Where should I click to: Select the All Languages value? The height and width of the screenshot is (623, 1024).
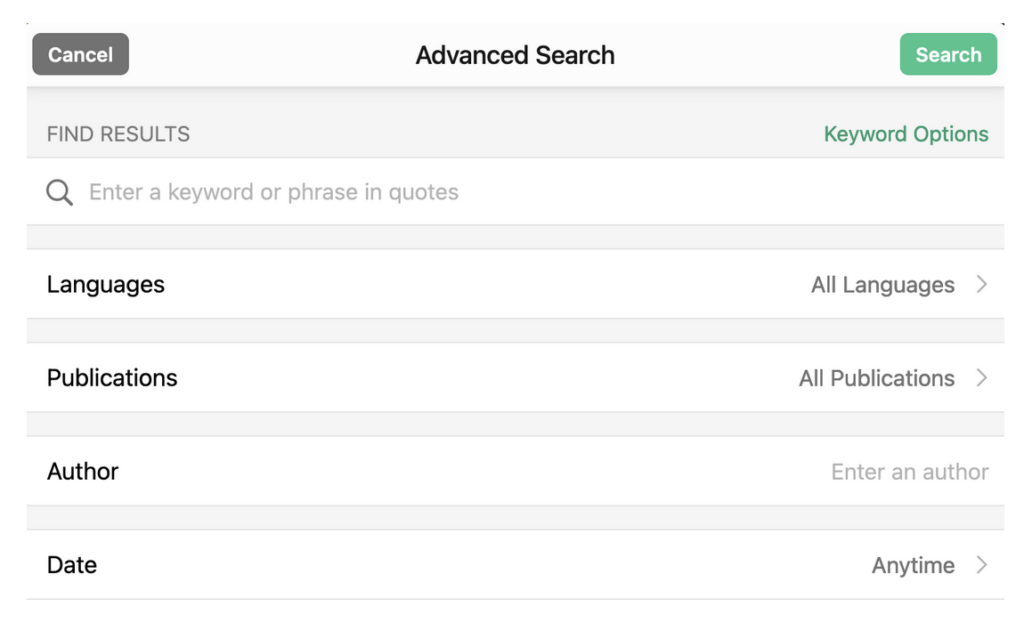click(882, 285)
